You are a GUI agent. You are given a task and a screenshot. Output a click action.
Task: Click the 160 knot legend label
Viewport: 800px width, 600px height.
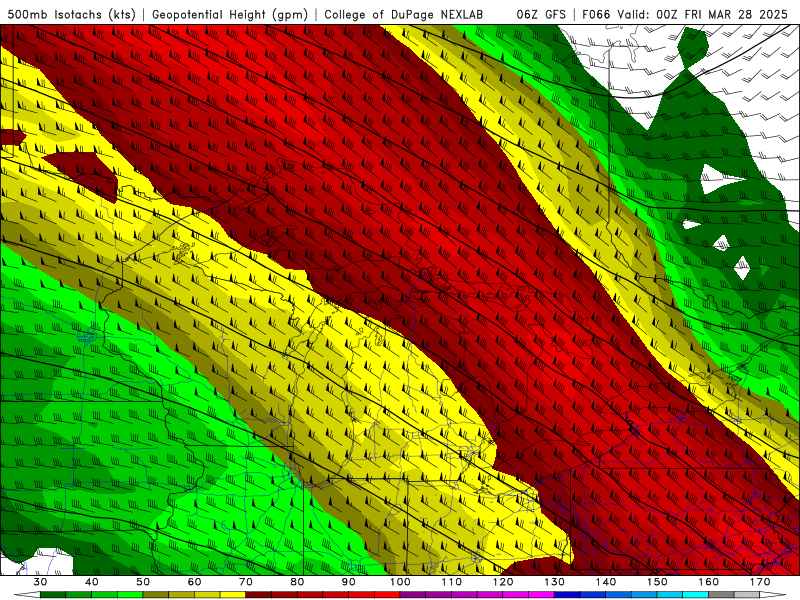(x=709, y=582)
